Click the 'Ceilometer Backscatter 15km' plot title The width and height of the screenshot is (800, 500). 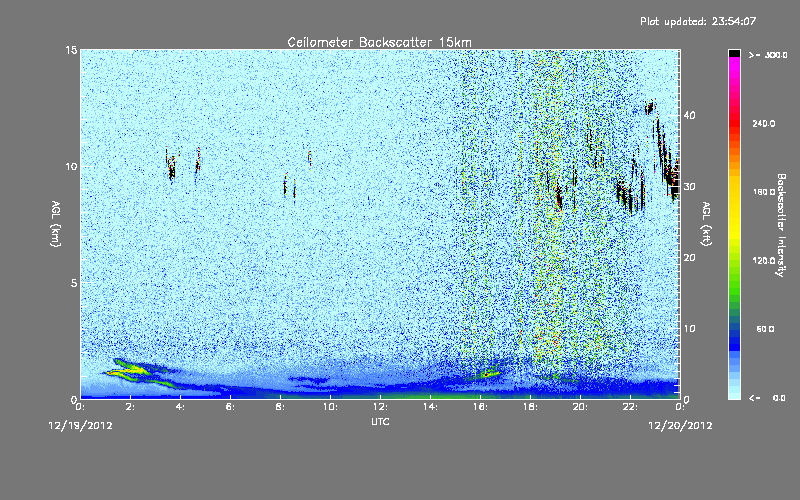(379, 42)
